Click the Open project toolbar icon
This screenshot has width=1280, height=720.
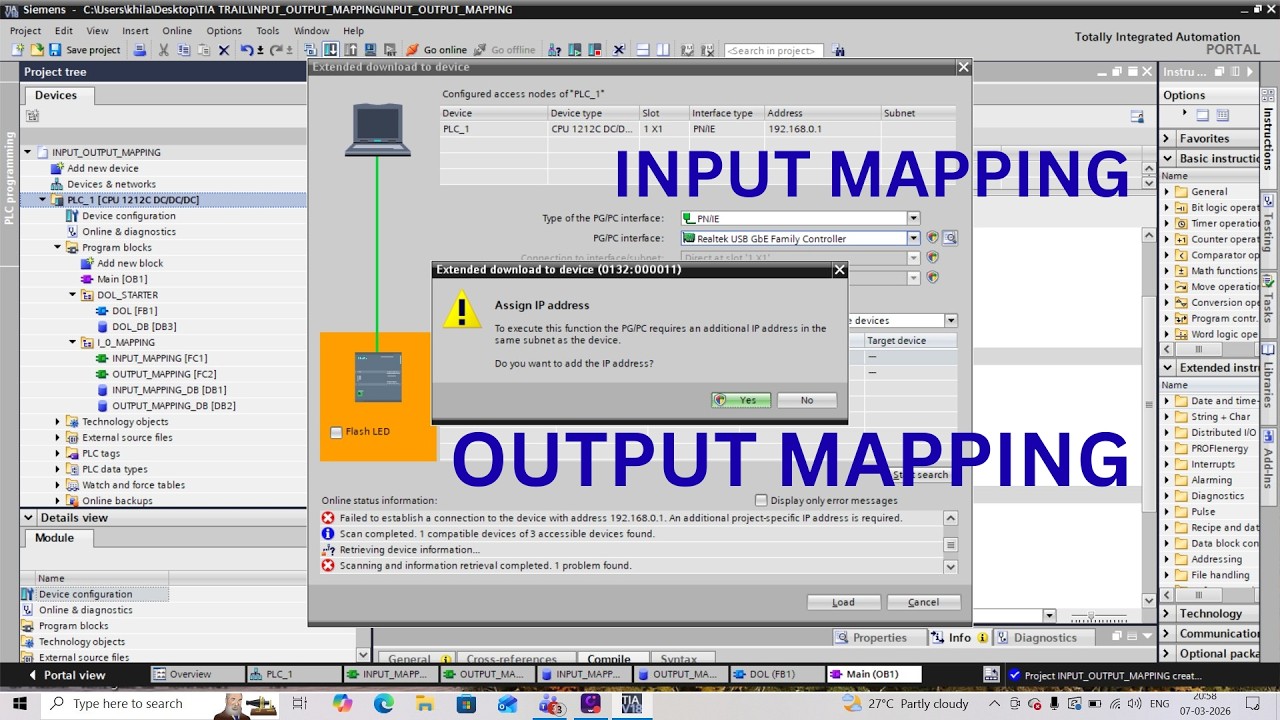tap(37, 50)
